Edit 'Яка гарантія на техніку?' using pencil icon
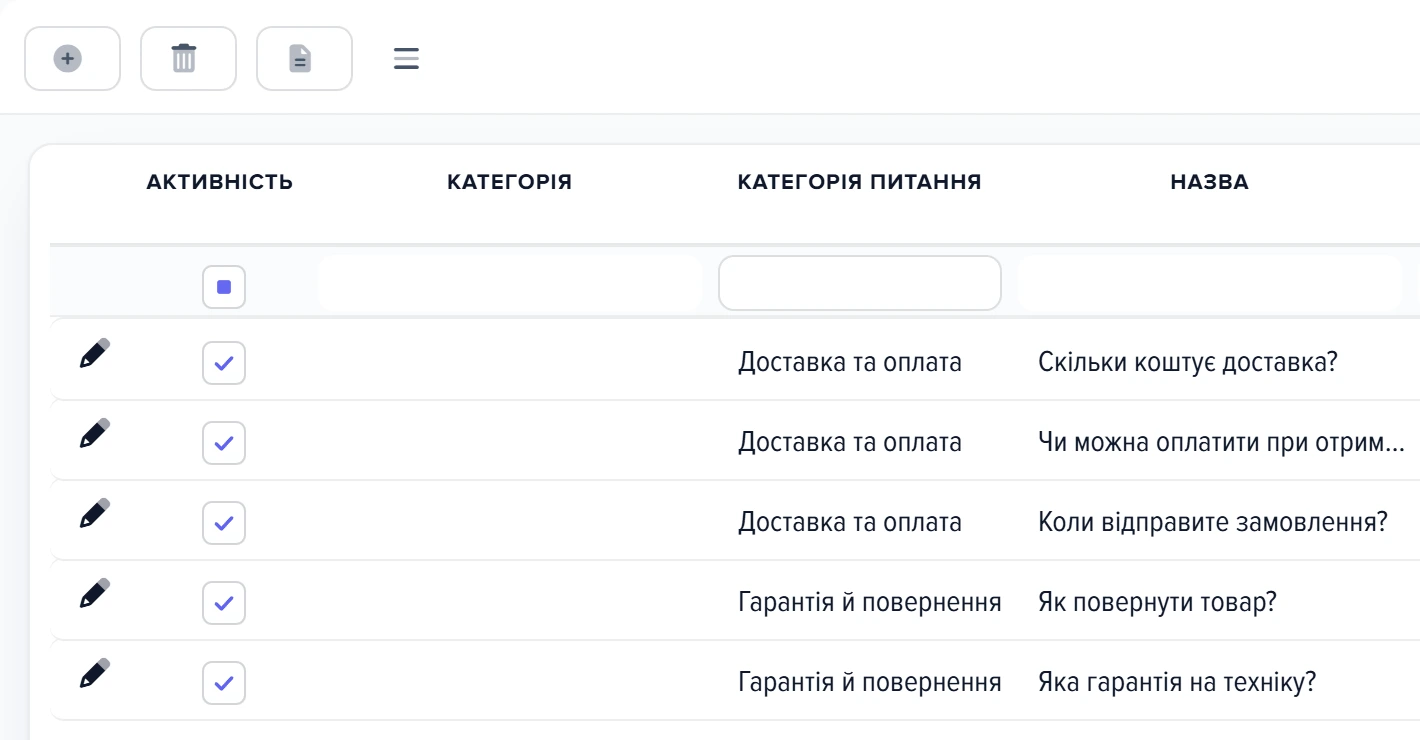Image resolution: width=1420 pixels, height=740 pixels. point(94,673)
